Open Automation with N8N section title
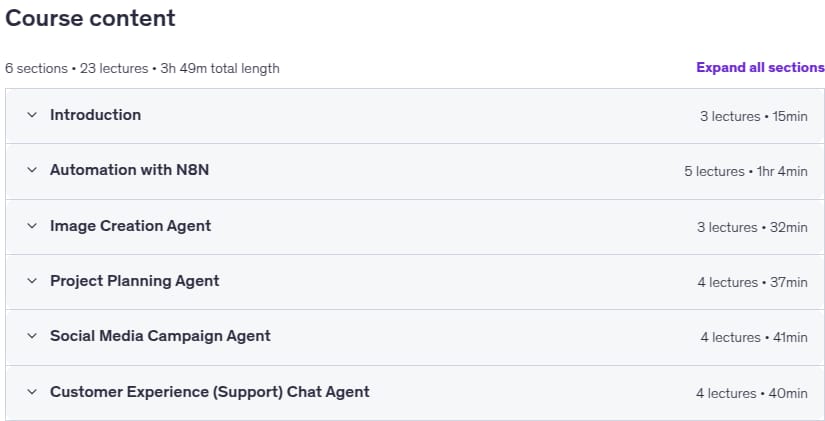This screenshot has height=421, width=825. (129, 170)
